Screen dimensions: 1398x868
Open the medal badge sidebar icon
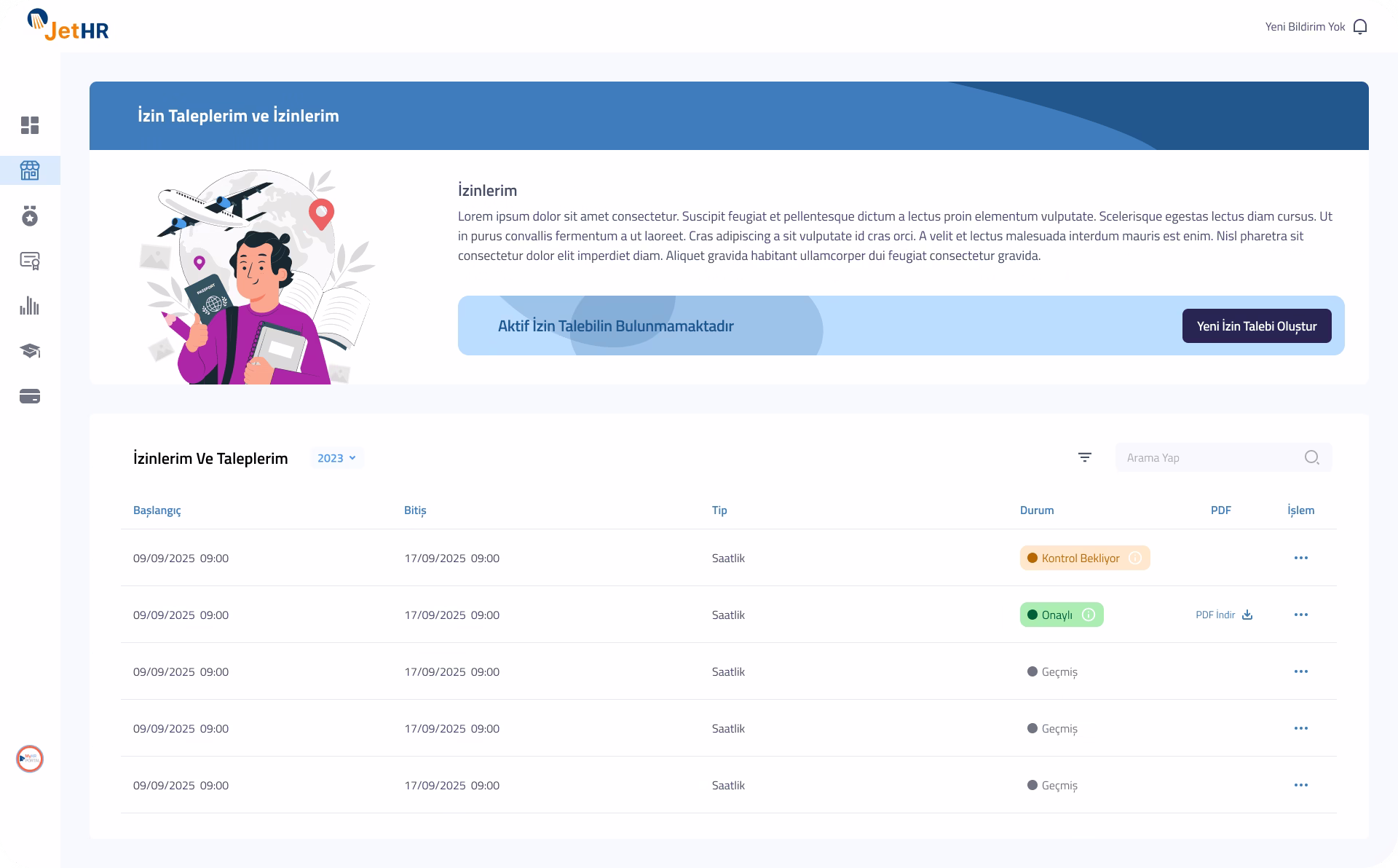[30, 216]
